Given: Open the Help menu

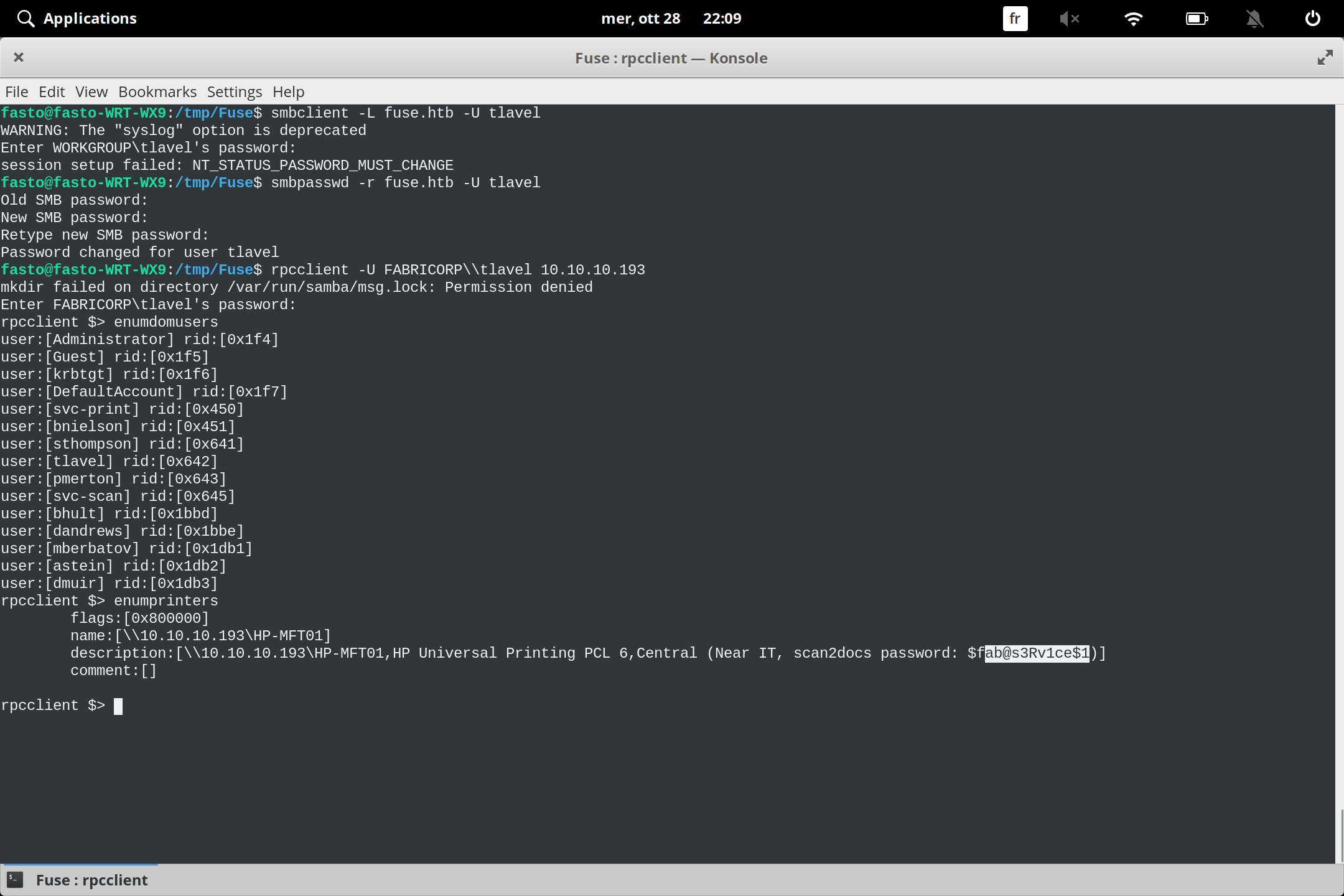Looking at the screenshot, I should click(x=287, y=91).
